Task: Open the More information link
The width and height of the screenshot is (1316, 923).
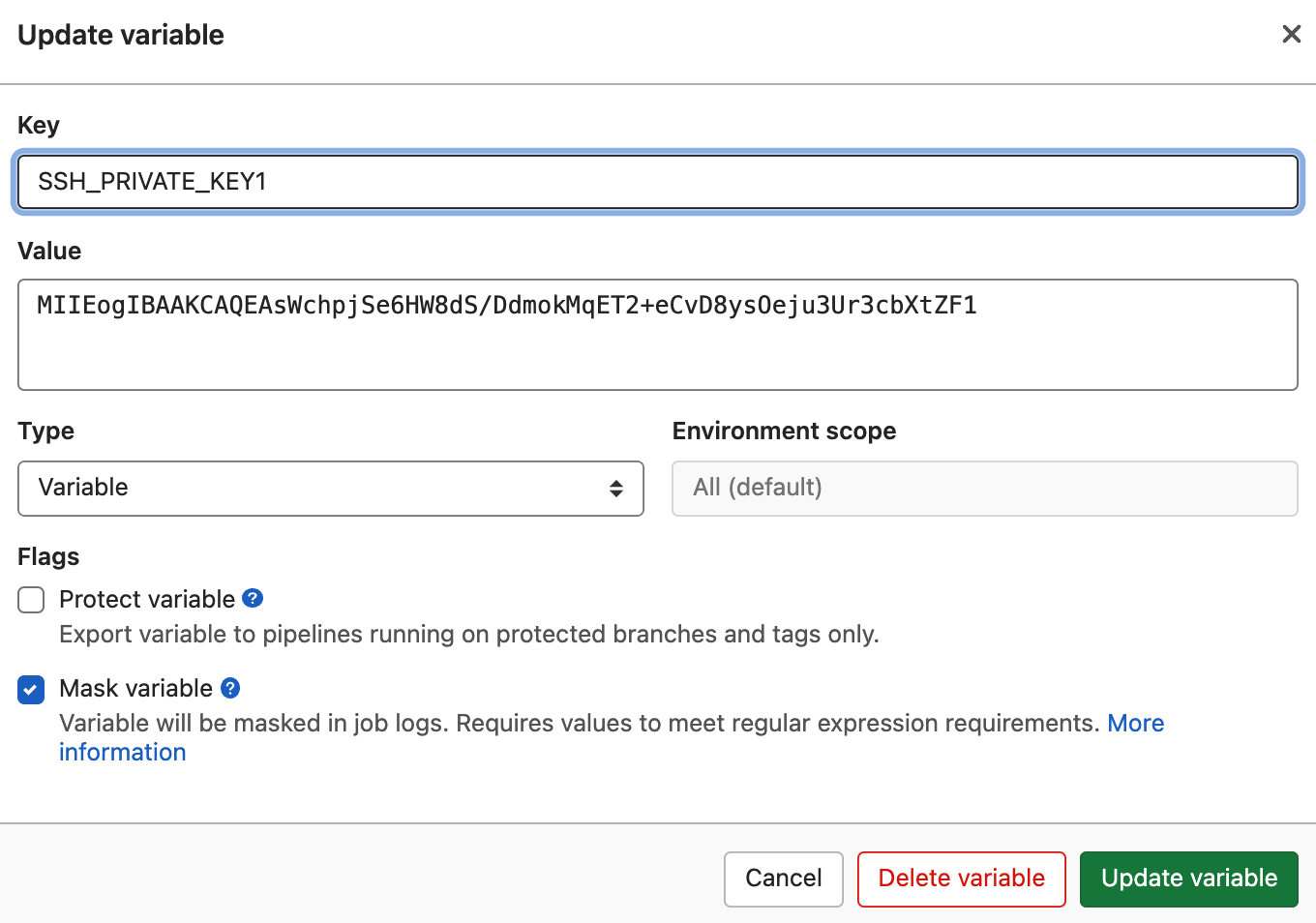Action: pos(1135,724)
